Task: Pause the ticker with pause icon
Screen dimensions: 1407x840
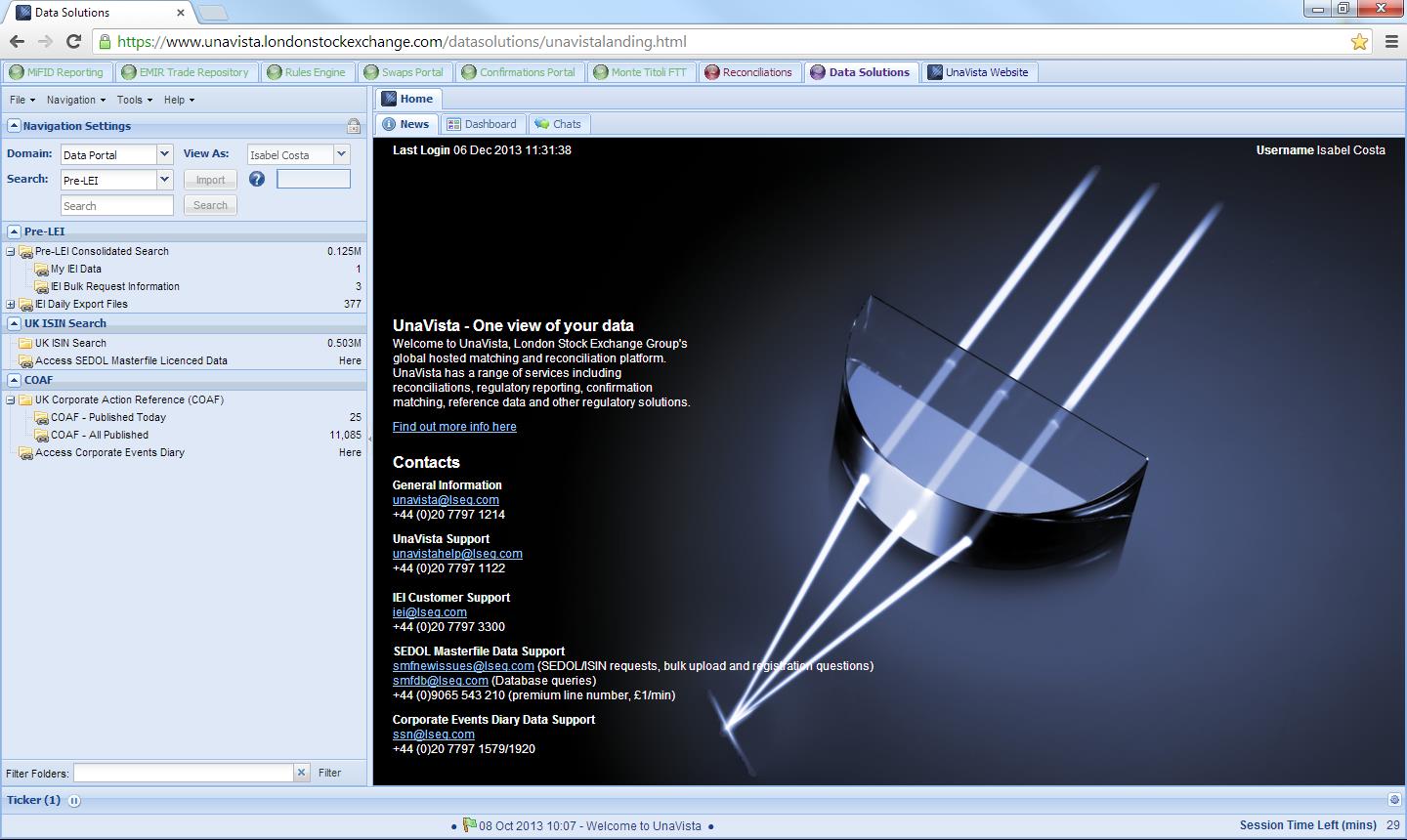Action: pos(74,800)
